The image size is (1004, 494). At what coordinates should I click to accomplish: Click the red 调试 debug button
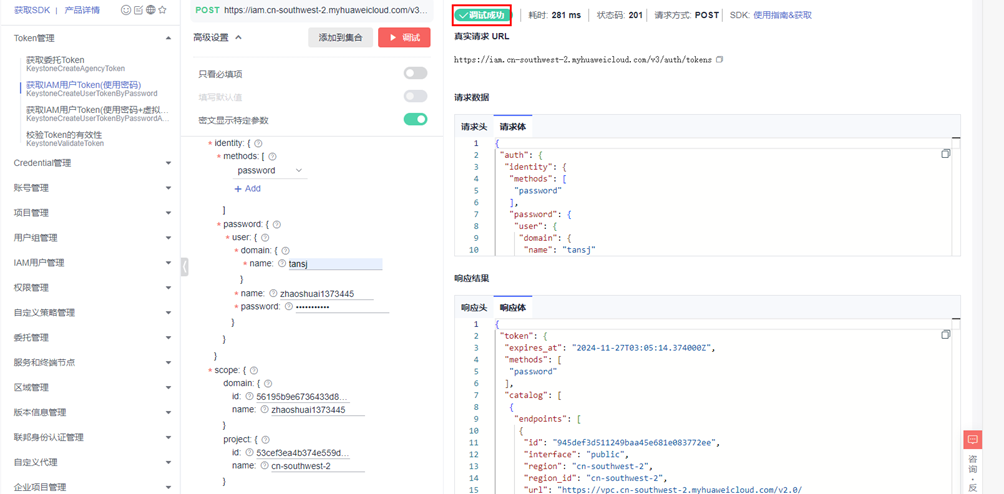pos(405,38)
